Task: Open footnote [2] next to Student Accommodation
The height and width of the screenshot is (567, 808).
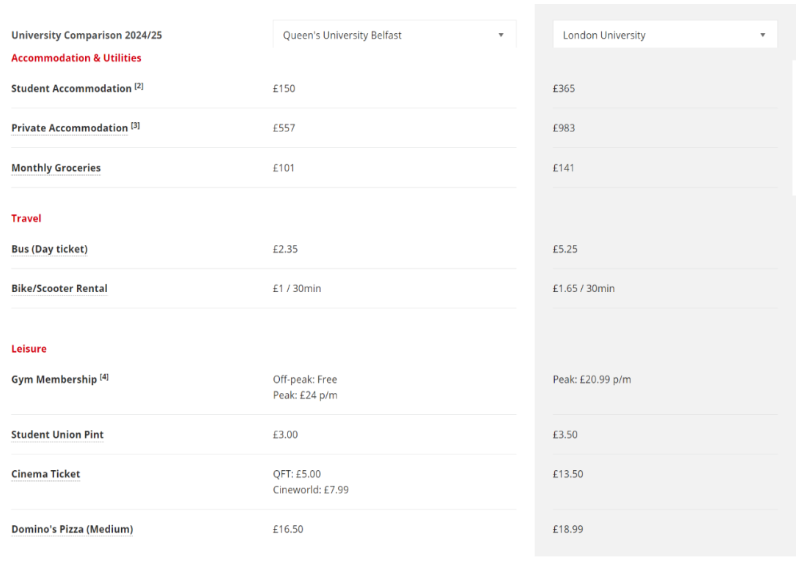Action: pos(139,86)
